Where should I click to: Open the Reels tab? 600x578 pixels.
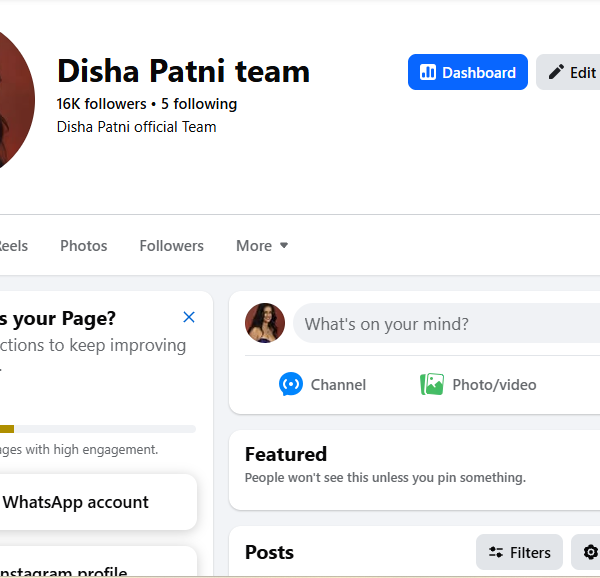point(14,246)
